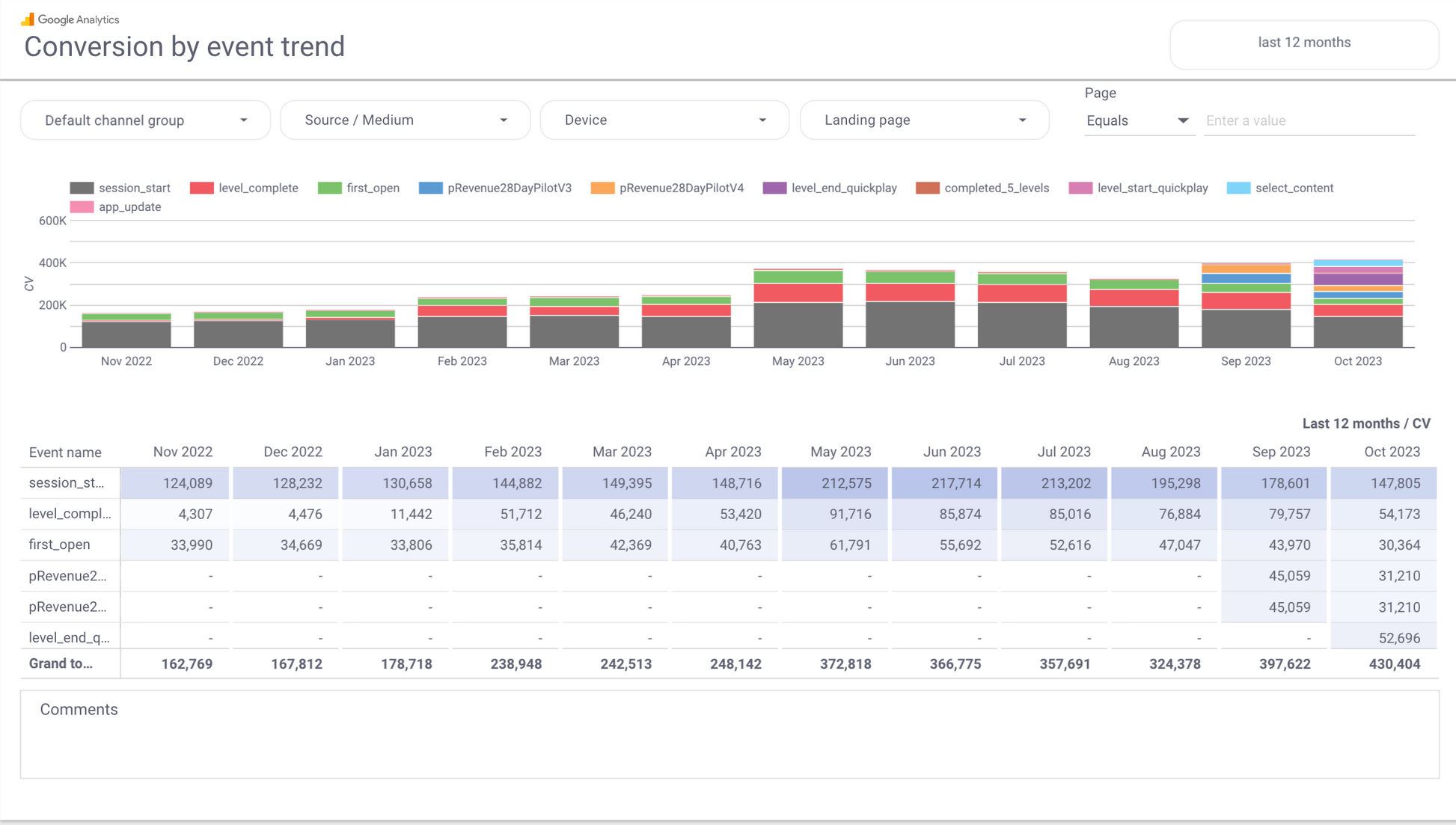Click pRevenue28DayPilotV4 orange legend swatch
The width and height of the screenshot is (1456, 825).
coord(602,188)
